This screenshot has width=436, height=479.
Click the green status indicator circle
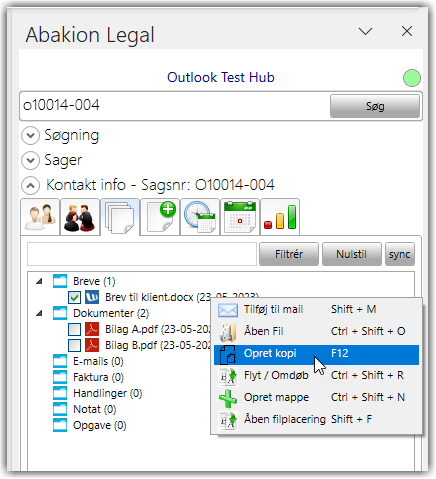[x=412, y=78]
